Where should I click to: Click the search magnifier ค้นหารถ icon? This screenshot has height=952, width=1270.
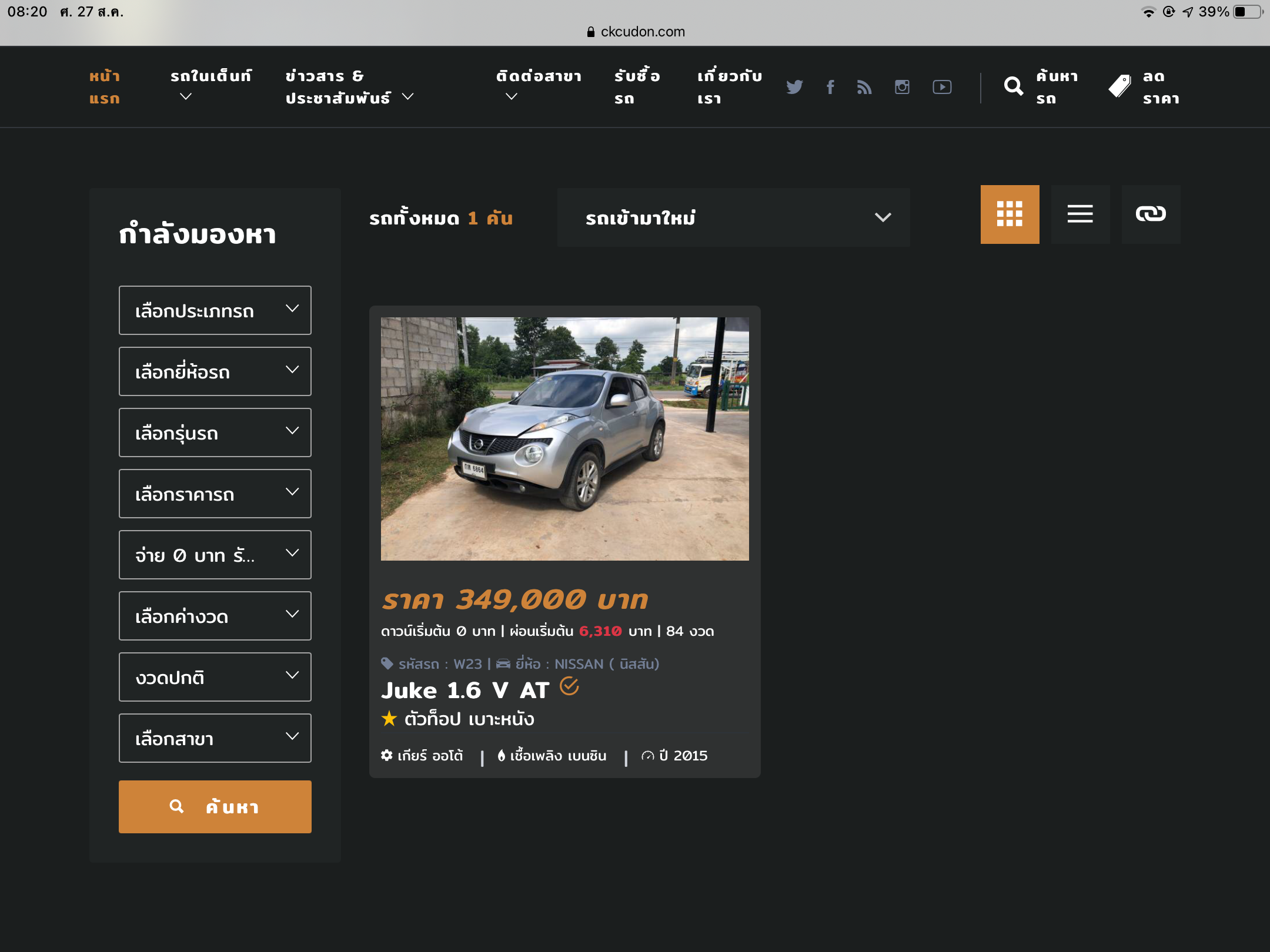(x=1014, y=86)
